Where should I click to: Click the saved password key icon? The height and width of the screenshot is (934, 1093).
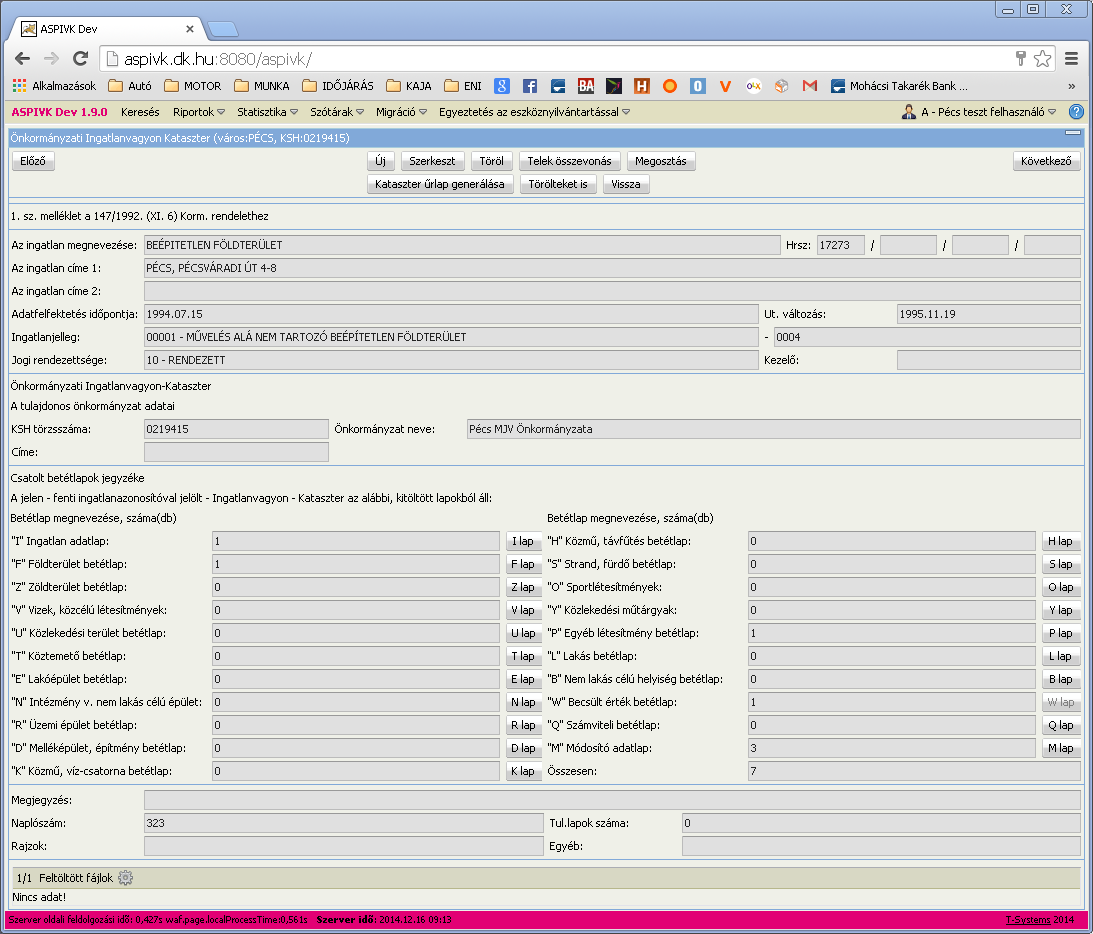(1021, 59)
